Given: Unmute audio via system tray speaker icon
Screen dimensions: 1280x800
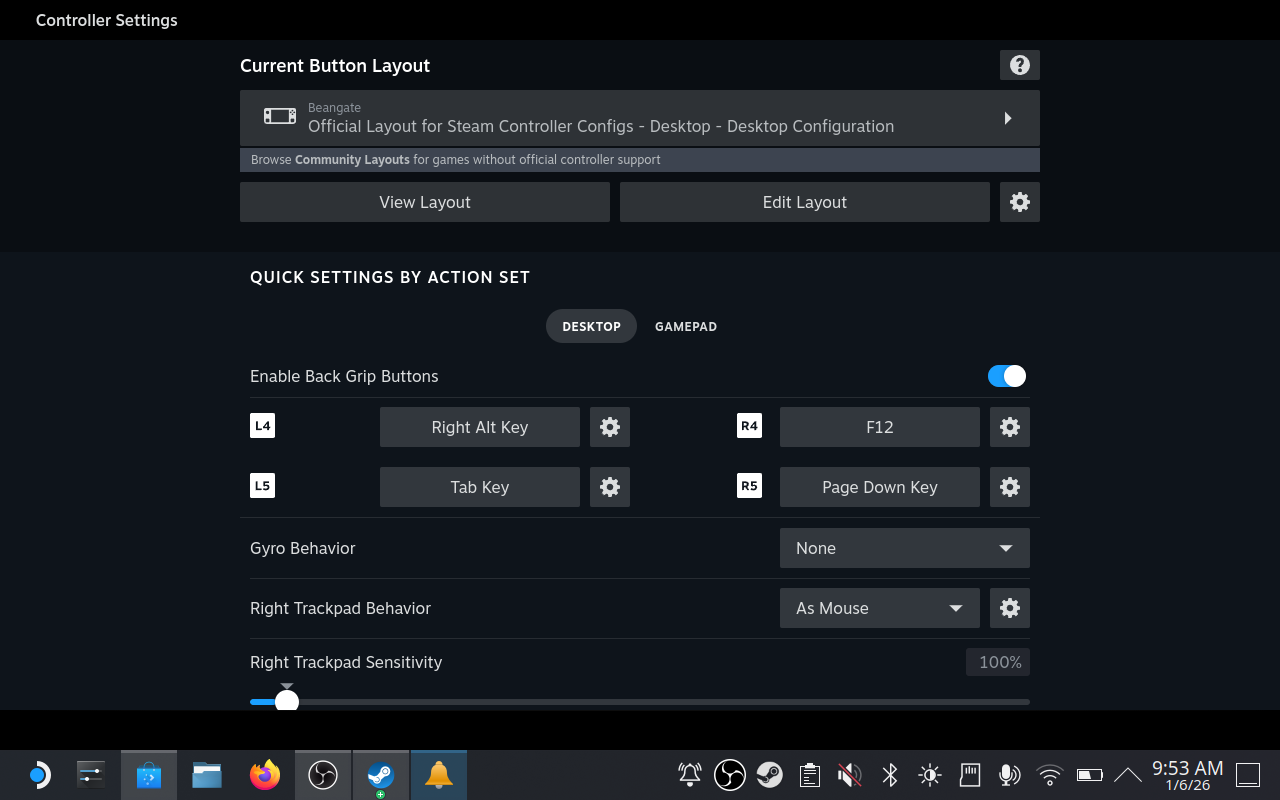Looking at the screenshot, I should 849,775.
